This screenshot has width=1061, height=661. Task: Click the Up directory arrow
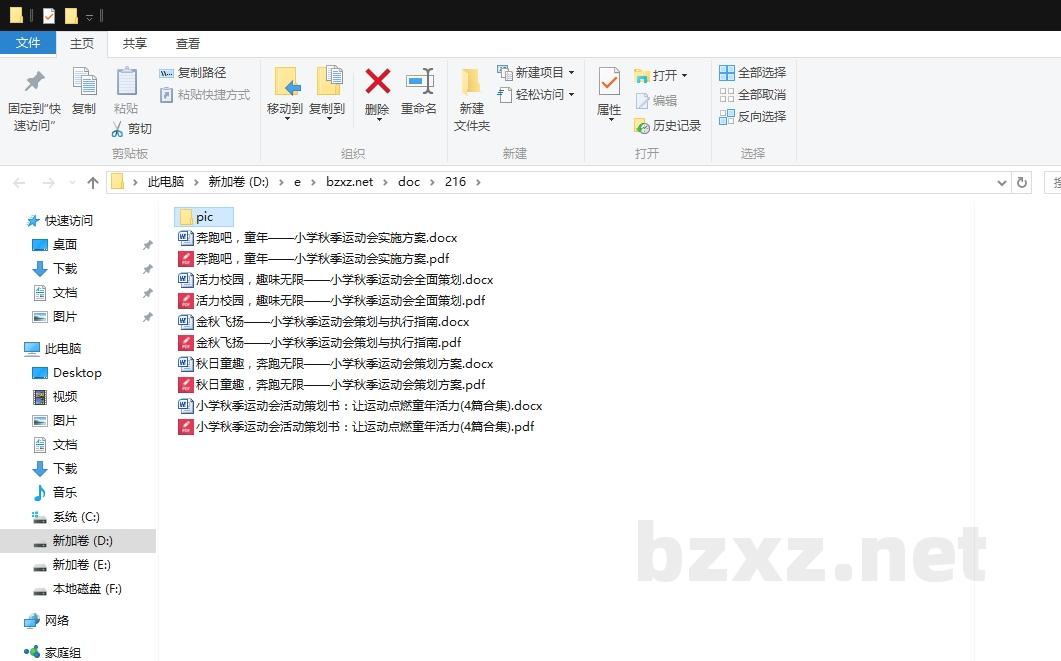tap(93, 182)
